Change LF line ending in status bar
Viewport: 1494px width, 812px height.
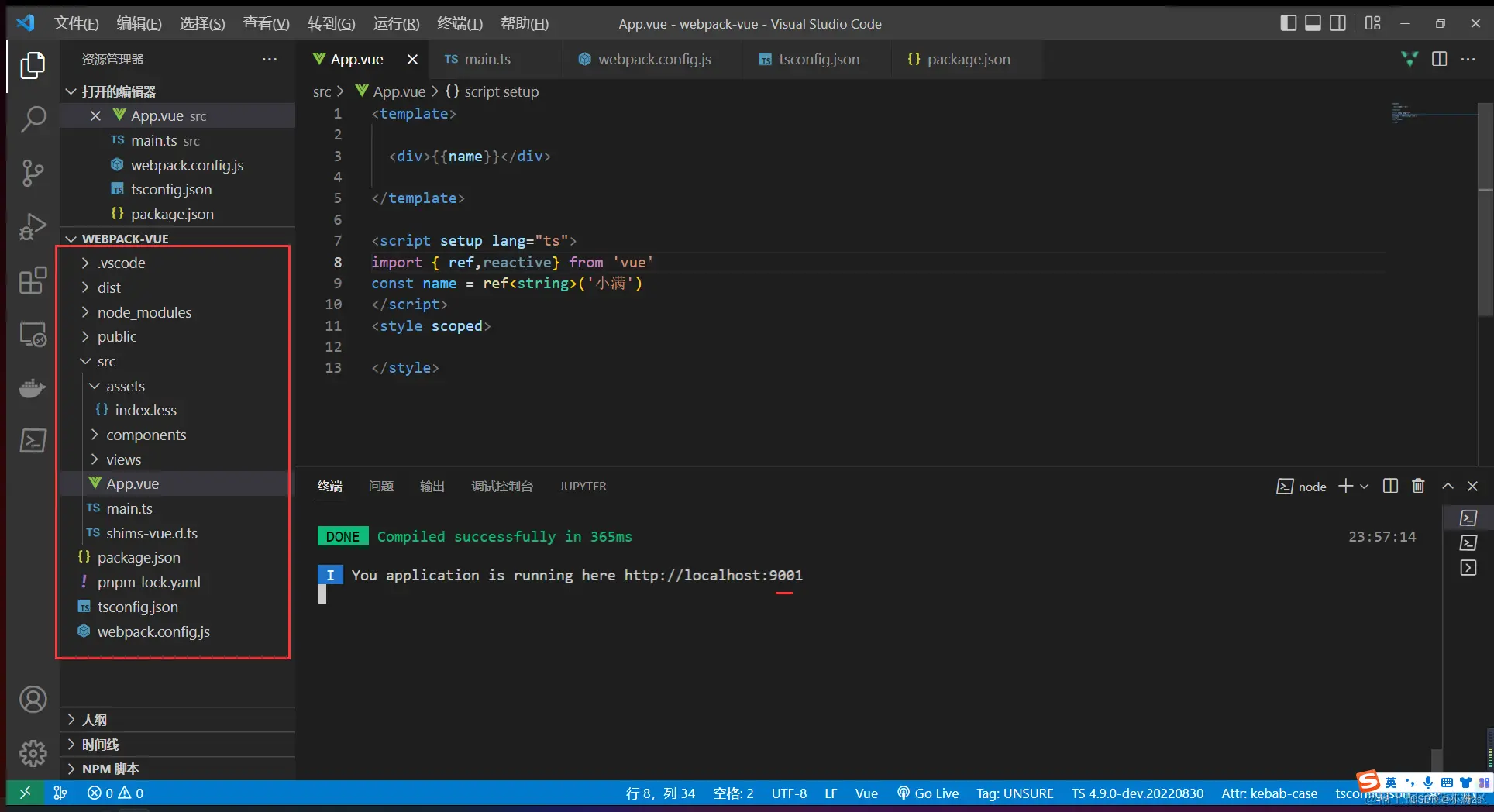tap(831, 793)
